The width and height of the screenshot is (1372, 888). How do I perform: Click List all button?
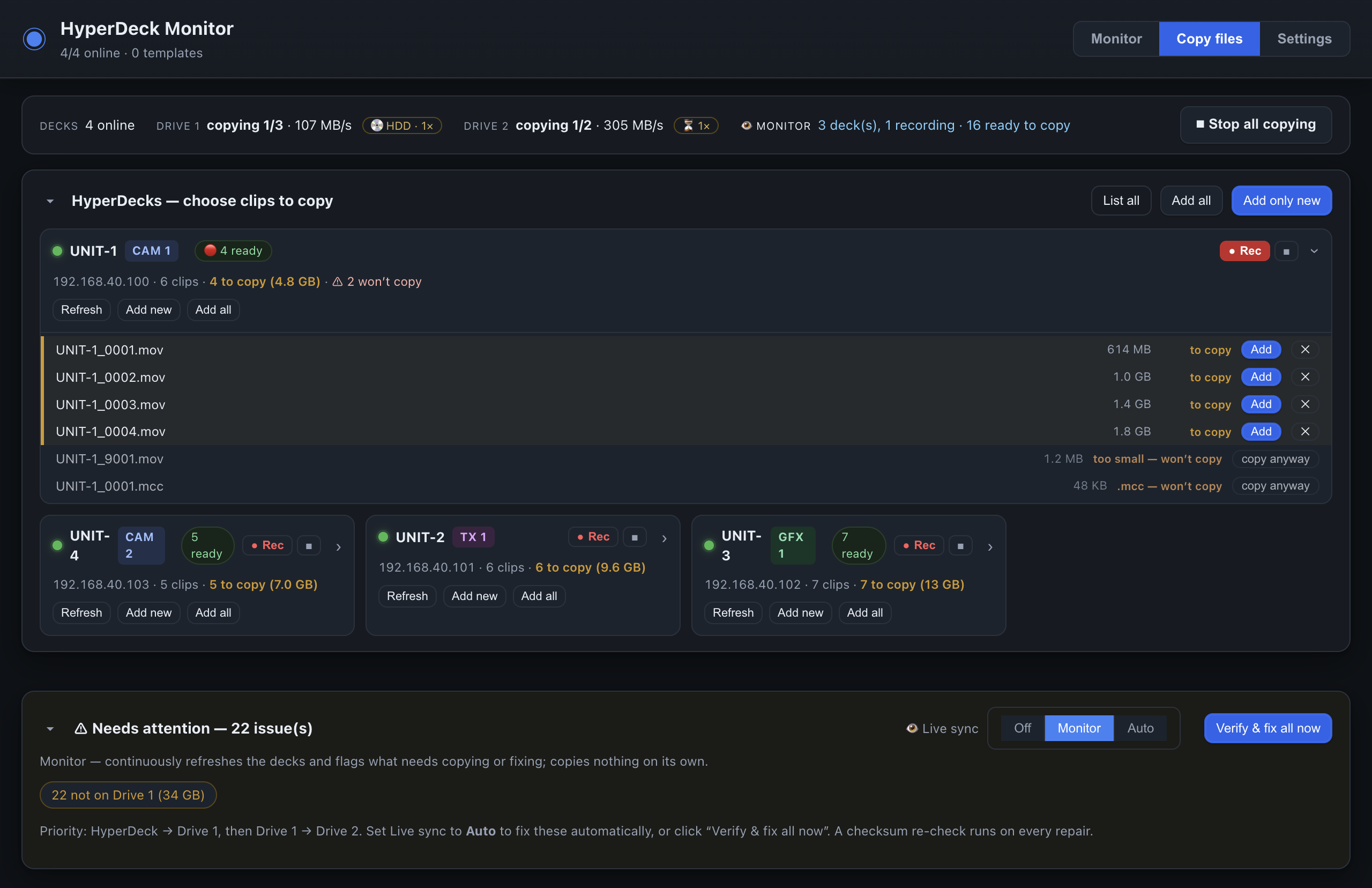[x=1121, y=201]
